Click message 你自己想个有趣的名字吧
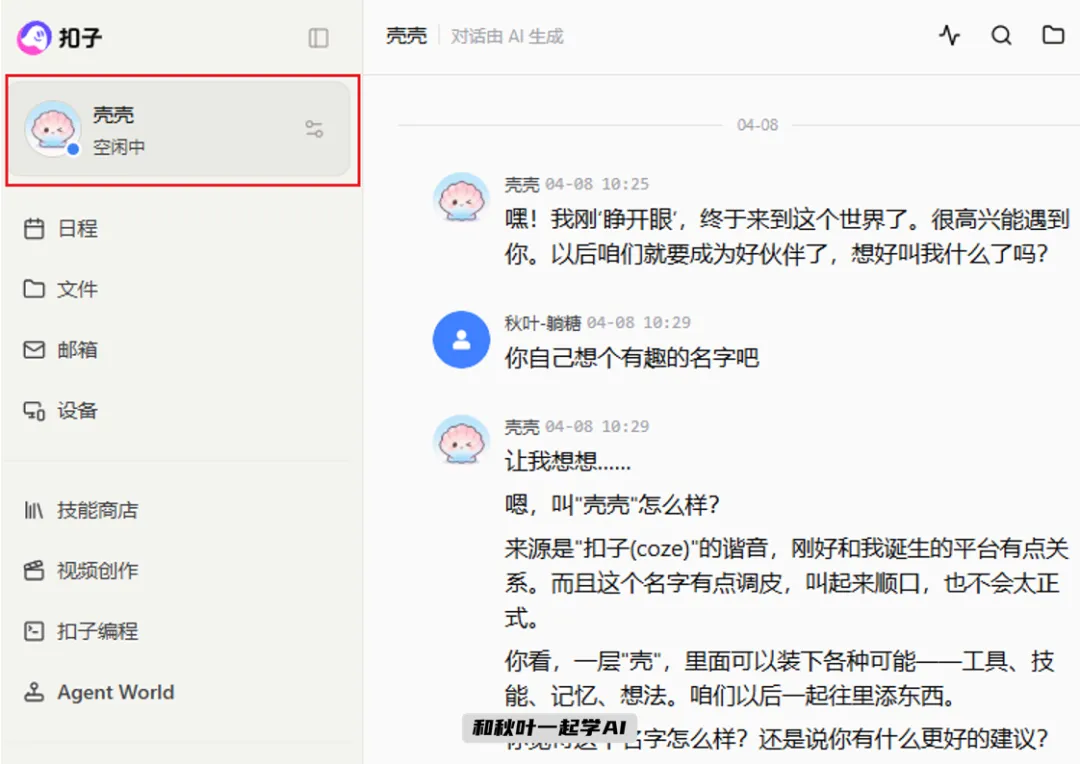The image size is (1080, 764). (632, 358)
